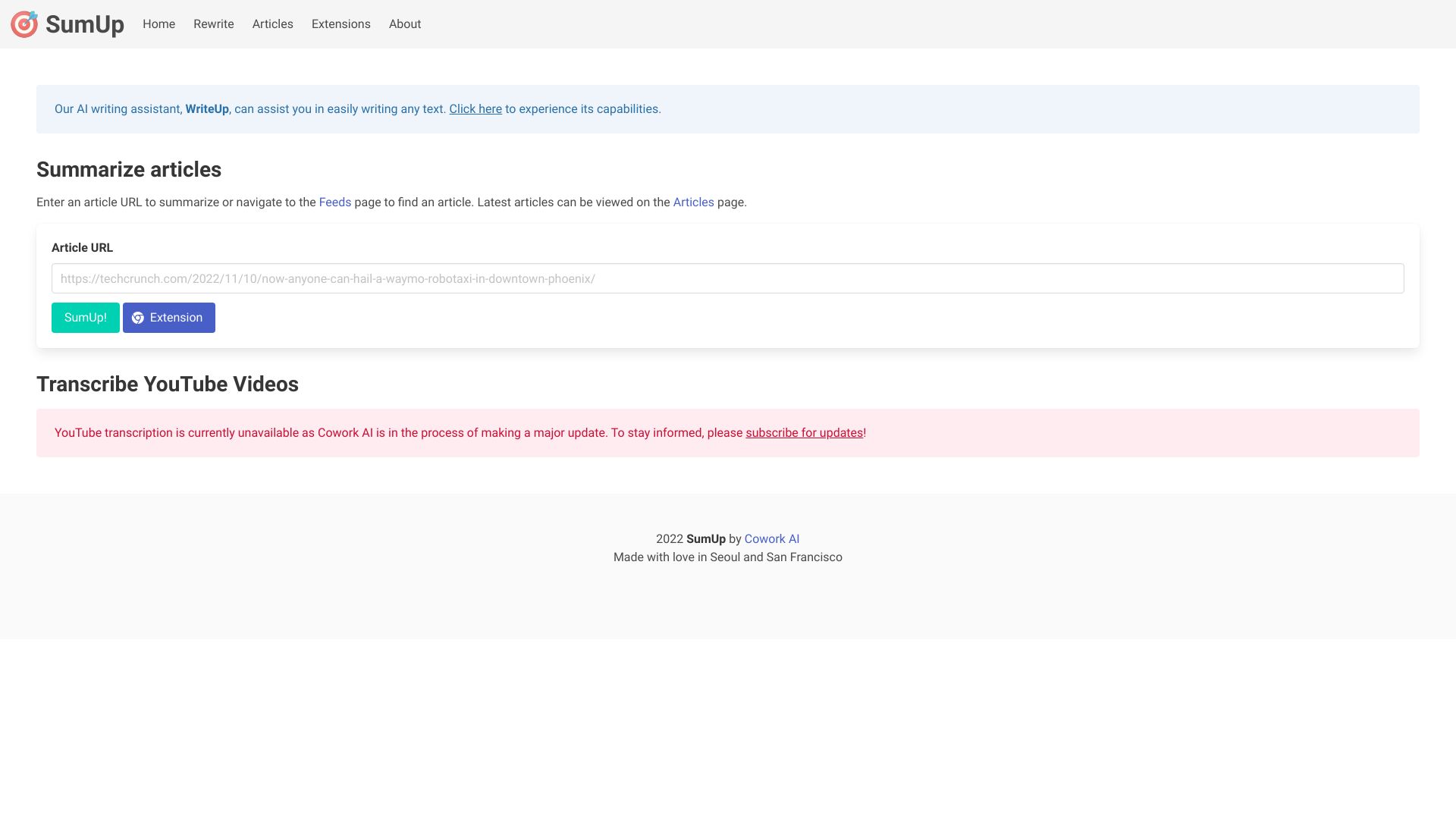Click the blue Extension button label
This screenshot has height=819, width=1456.
(x=176, y=318)
